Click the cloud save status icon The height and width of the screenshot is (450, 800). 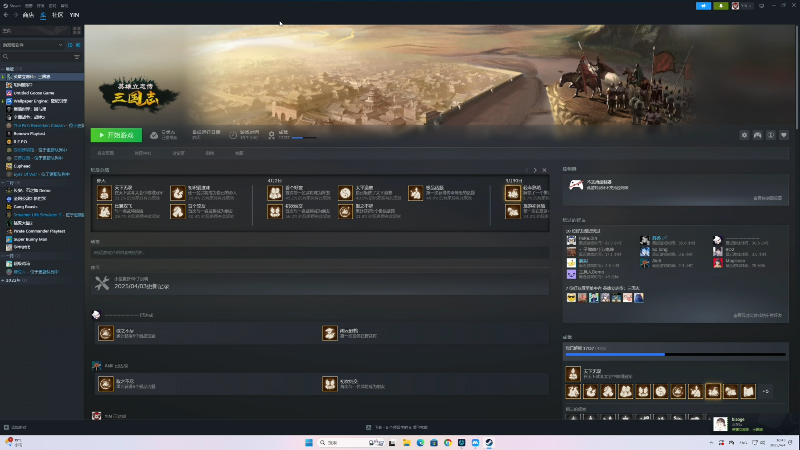[154, 135]
